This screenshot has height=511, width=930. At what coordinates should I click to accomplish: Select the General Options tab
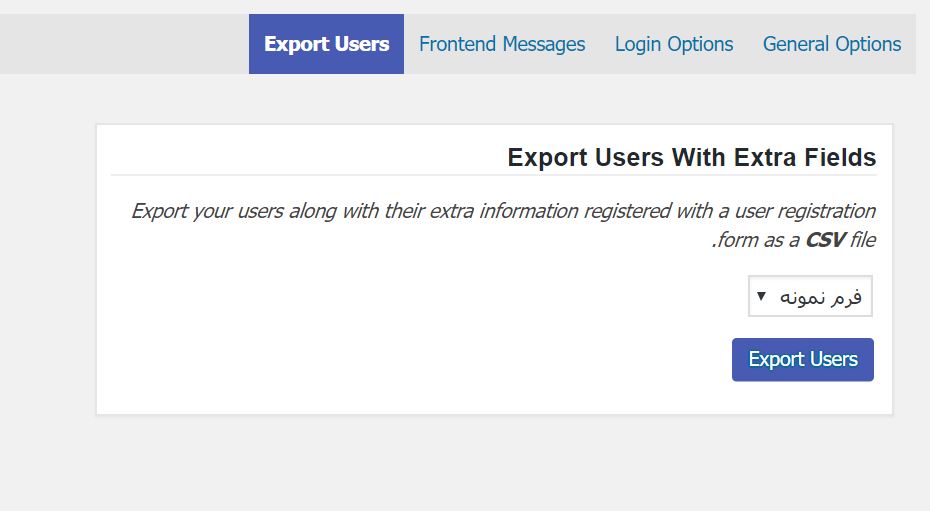(832, 44)
